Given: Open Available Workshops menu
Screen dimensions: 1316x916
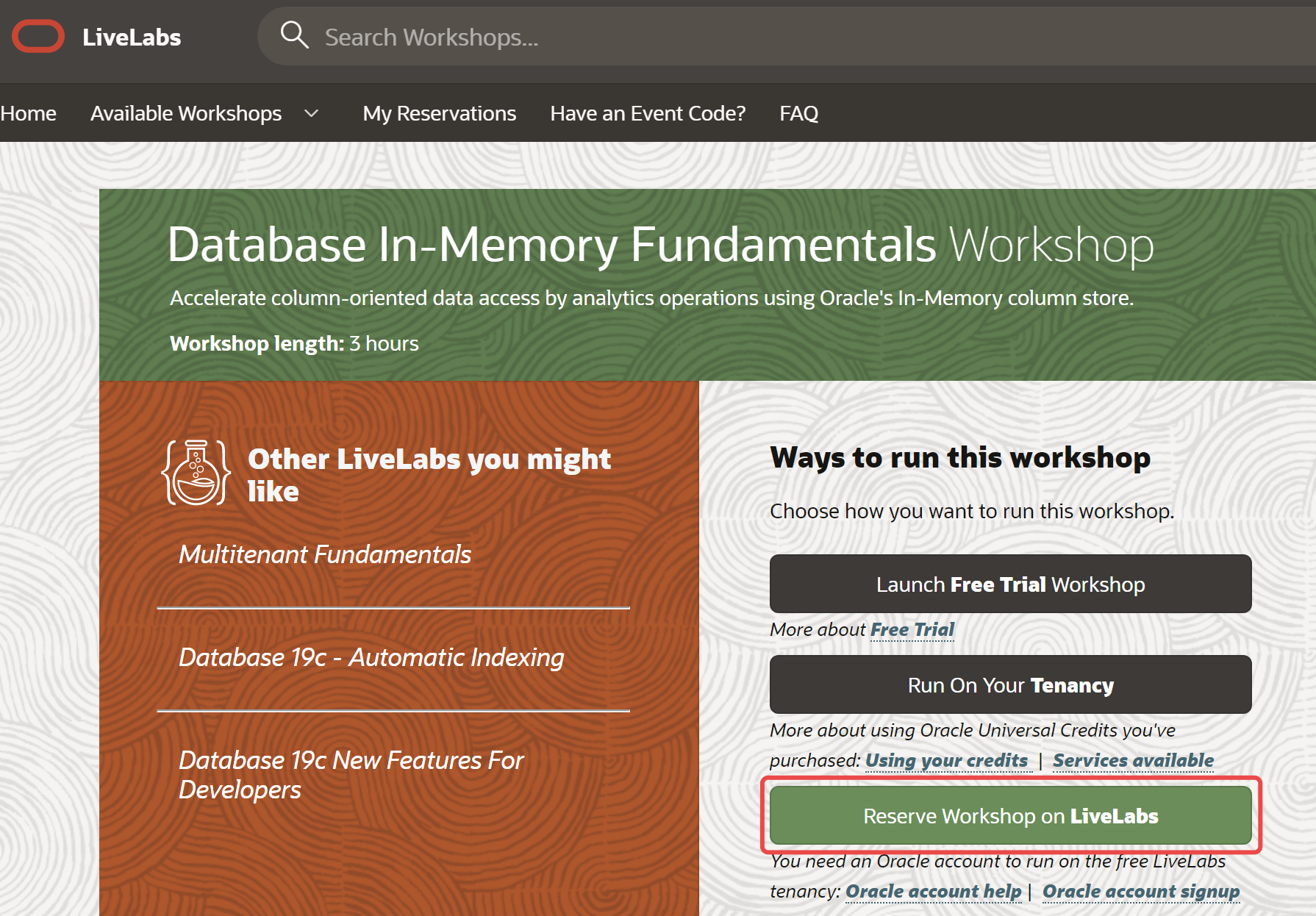Looking at the screenshot, I should (186, 113).
